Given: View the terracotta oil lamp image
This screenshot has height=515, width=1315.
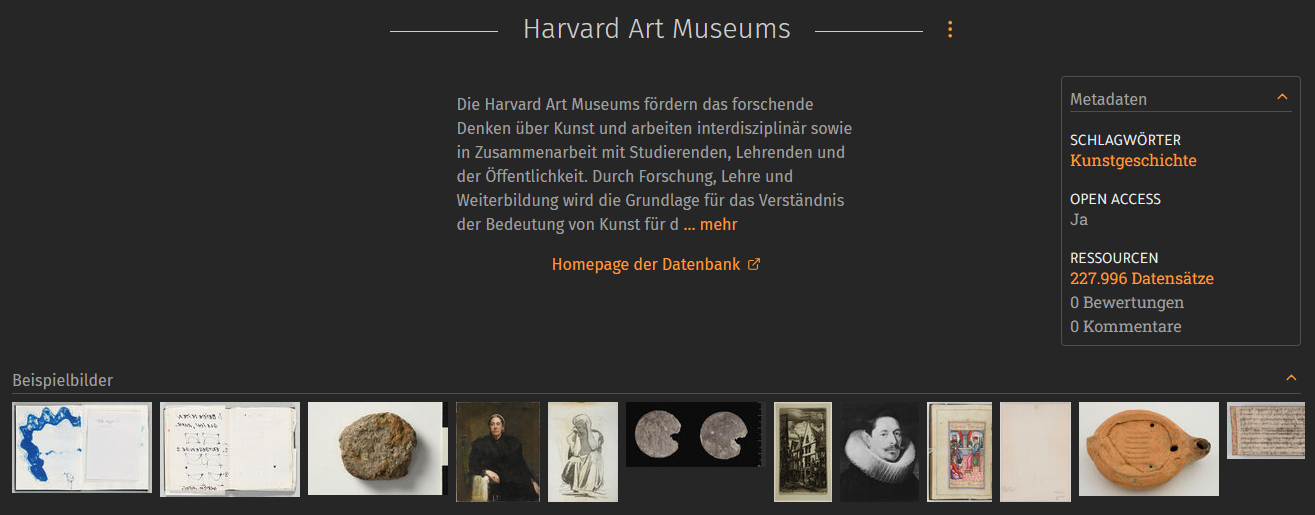Looking at the screenshot, I should (x=1149, y=449).
